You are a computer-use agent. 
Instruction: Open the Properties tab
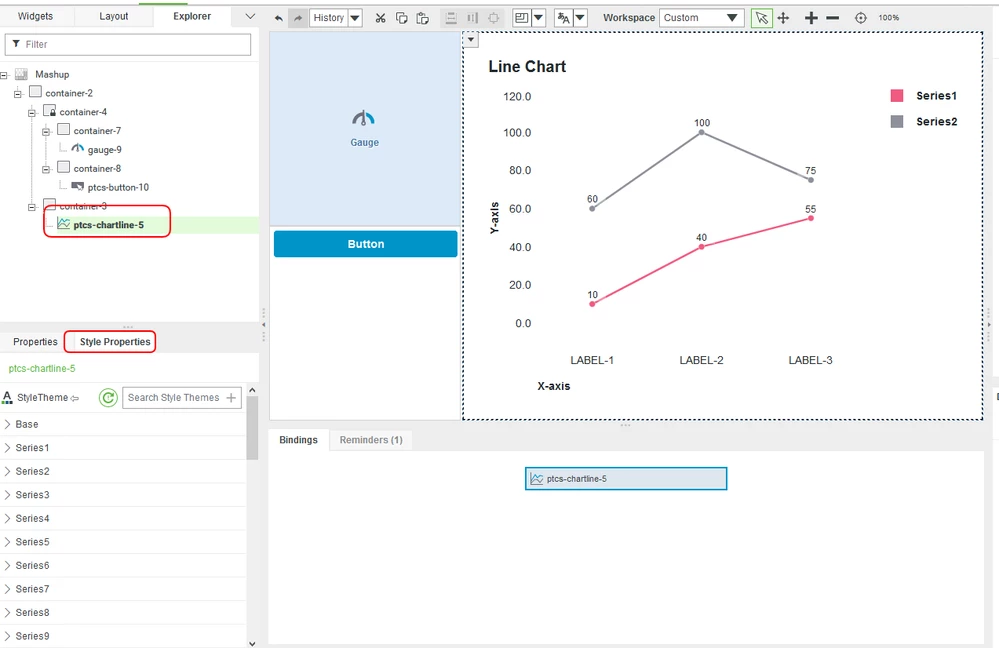(35, 342)
